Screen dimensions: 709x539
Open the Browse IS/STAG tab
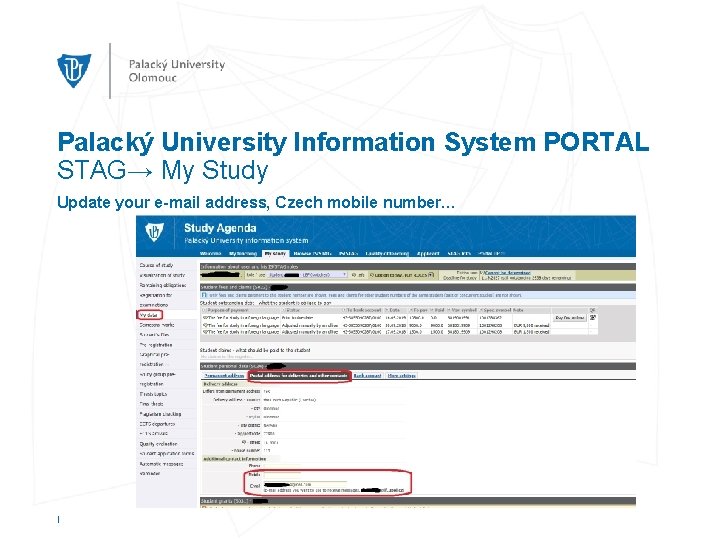(312, 254)
